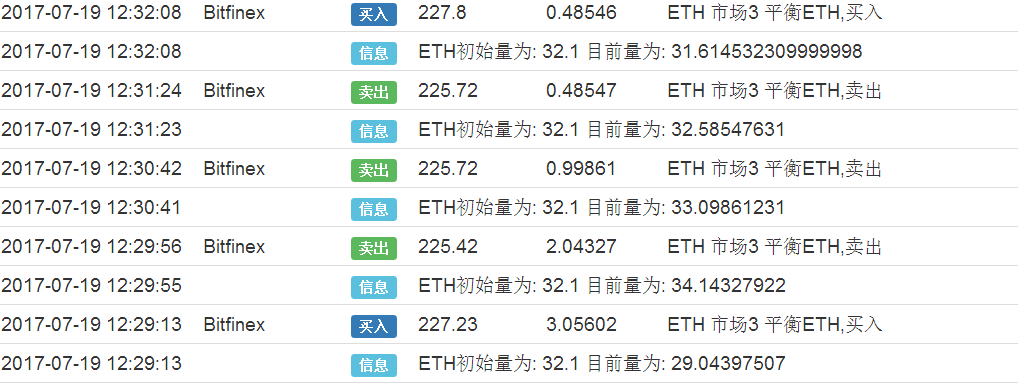Select the amount 0.99861
This screenshot has height=385, width=1018.
point(581,169)
